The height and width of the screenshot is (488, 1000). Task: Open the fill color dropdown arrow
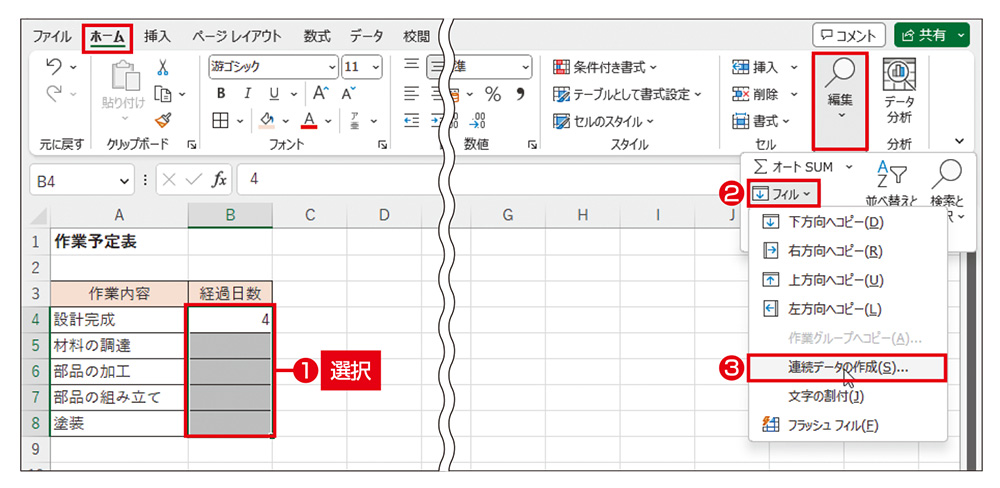point(285,119)
